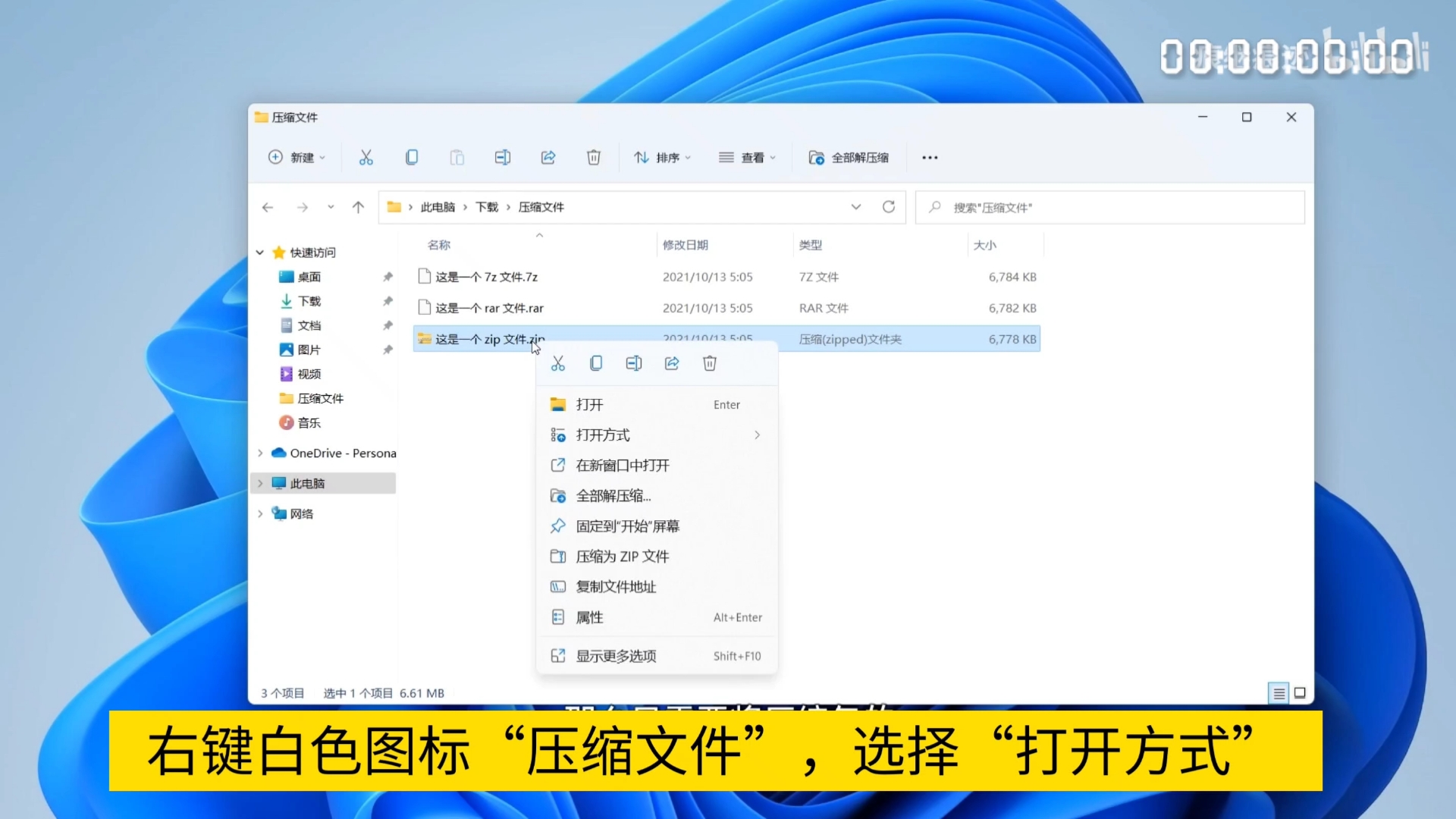
Task: Click the Rename icon in the top toolbar
Action: click(x=502, y=157)
